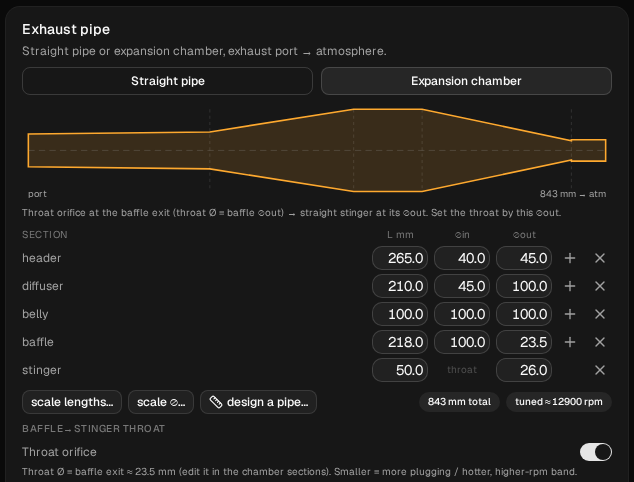Edit the header ⌀out 45.0 field
This screenshot has height=482, width=634.
524,258
